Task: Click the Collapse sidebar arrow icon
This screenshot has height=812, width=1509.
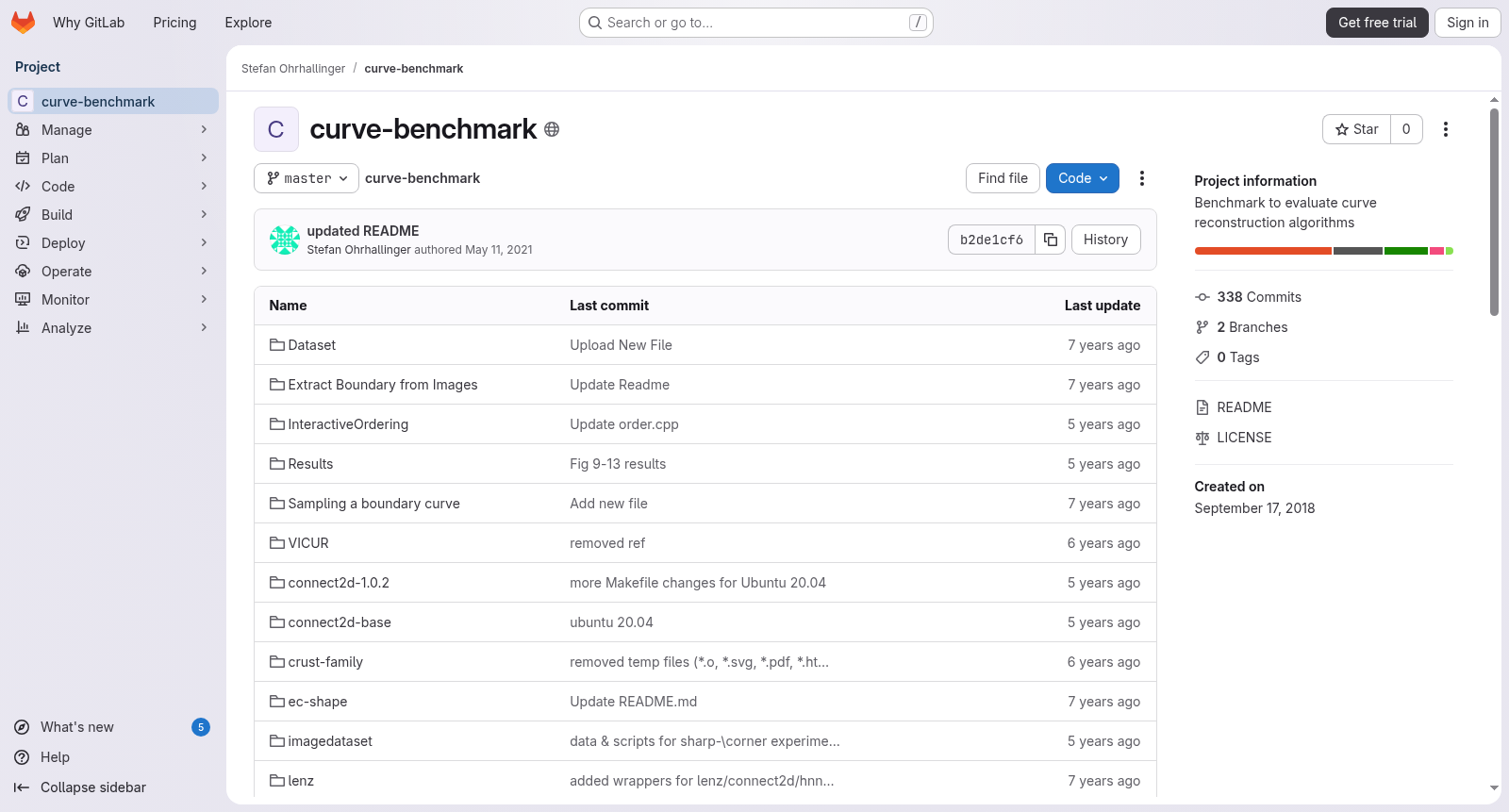Action: [x=22, y=787]
